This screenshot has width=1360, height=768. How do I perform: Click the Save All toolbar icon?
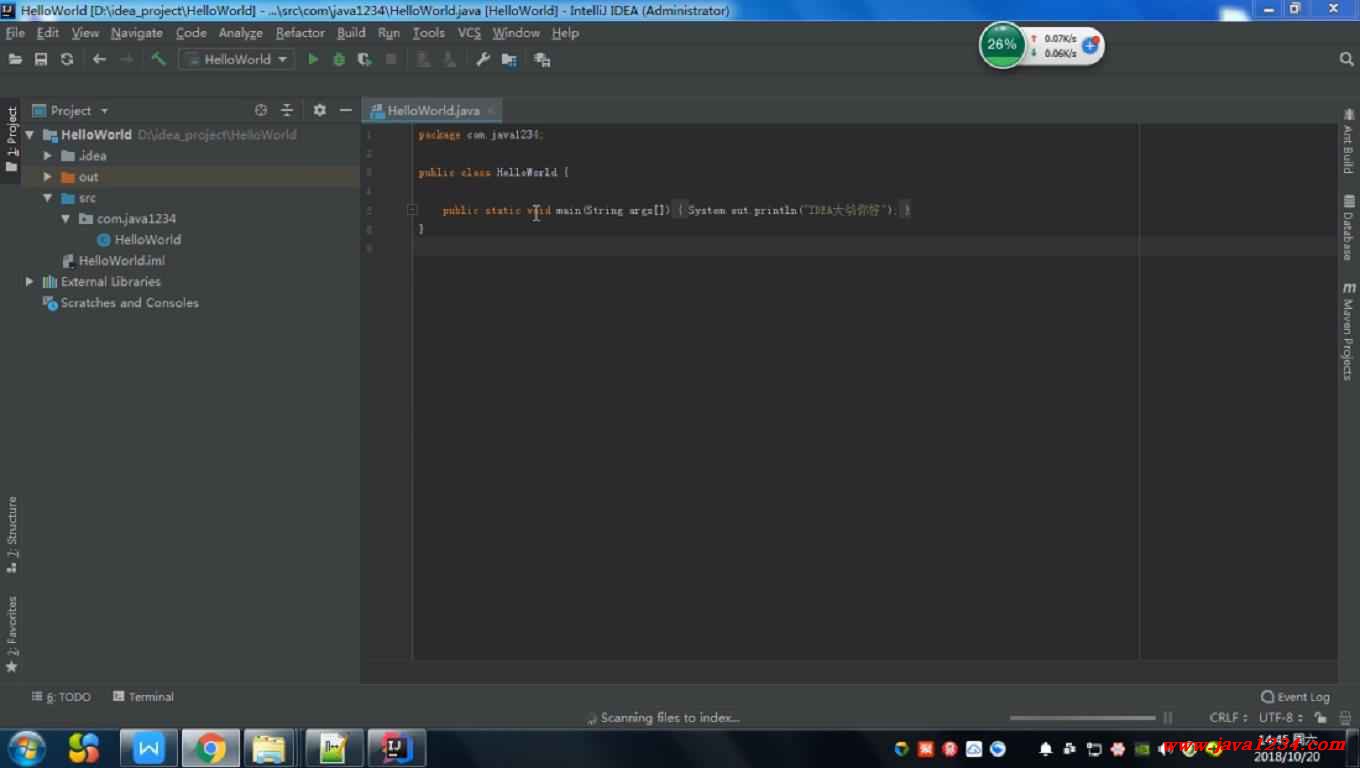[41, 59]
